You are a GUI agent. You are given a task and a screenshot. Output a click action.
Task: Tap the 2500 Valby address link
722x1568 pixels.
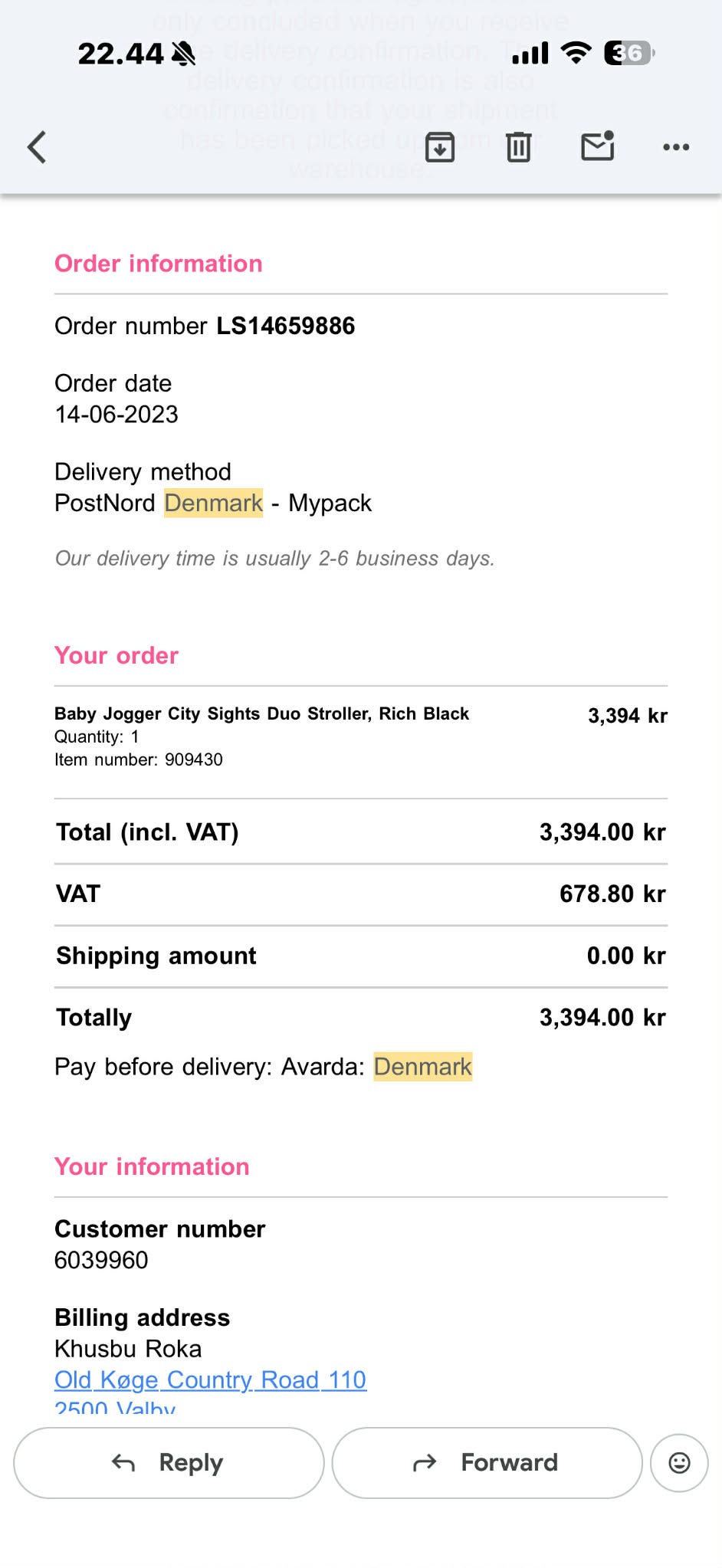click(x=115, y=1407)
